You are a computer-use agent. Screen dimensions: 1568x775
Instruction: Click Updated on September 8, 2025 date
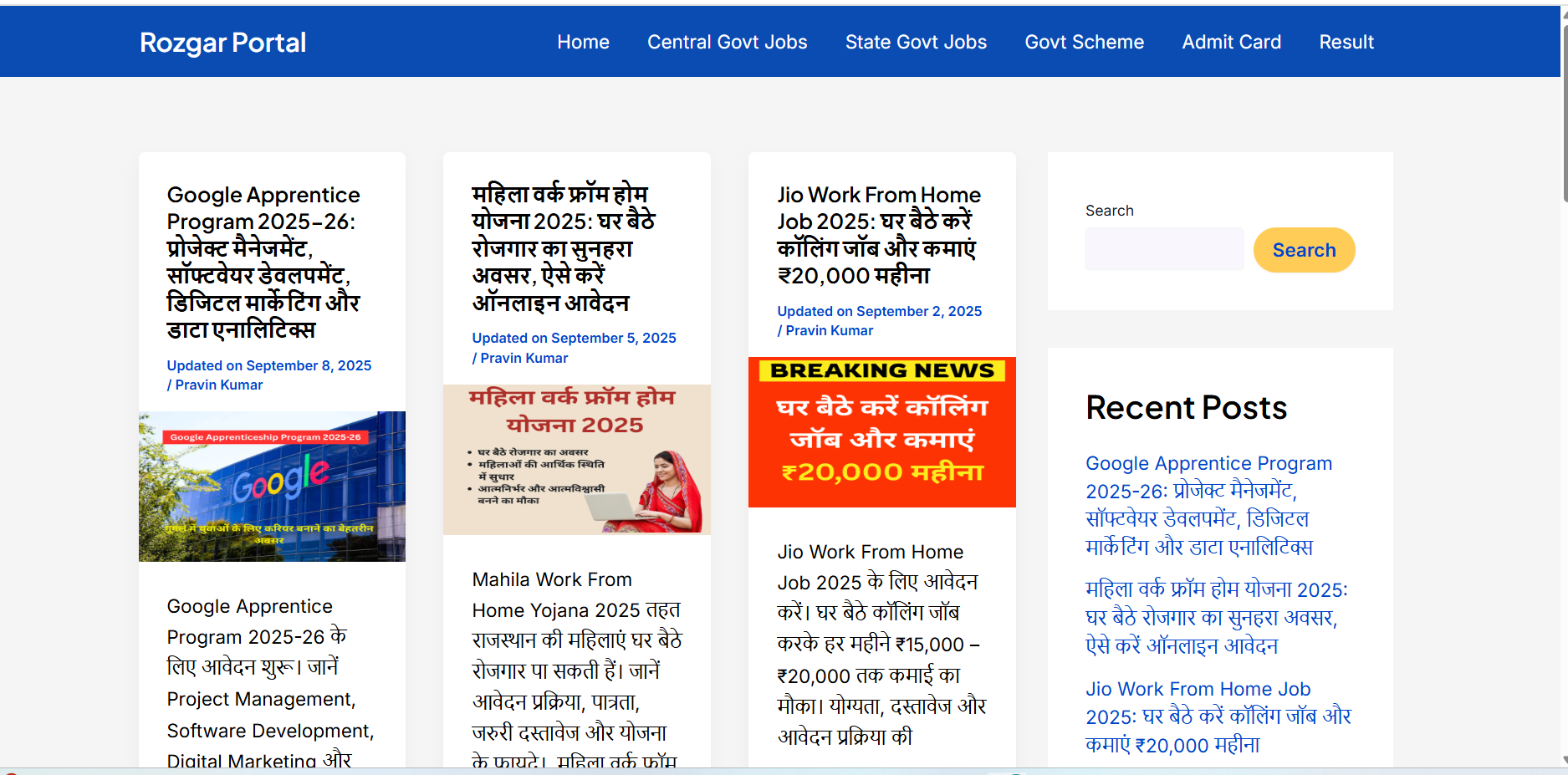(x=269, y=365)
